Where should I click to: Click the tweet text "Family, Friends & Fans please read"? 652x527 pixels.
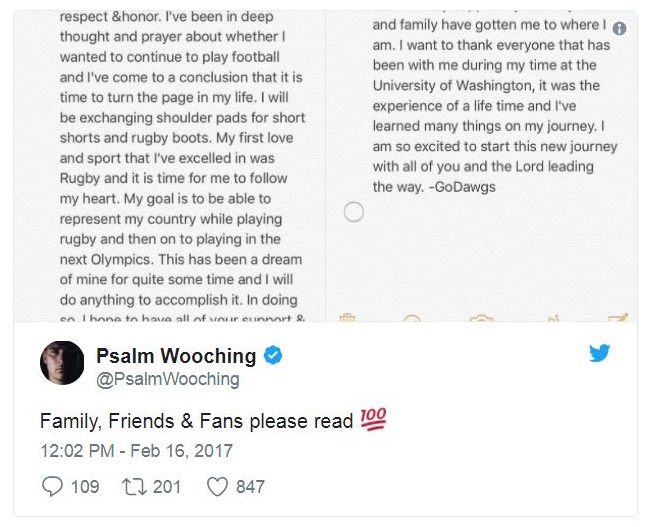tap(196, 422)
